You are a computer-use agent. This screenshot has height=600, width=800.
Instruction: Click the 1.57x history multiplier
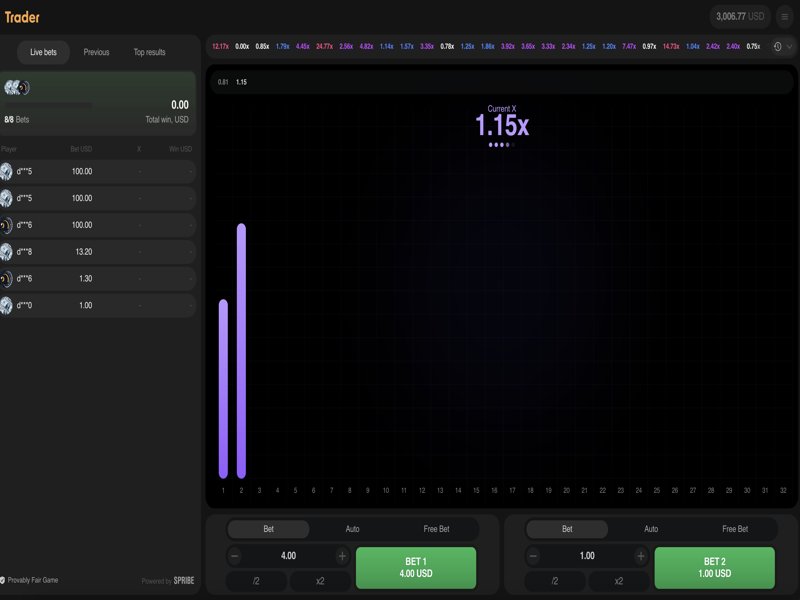point(407,46)
